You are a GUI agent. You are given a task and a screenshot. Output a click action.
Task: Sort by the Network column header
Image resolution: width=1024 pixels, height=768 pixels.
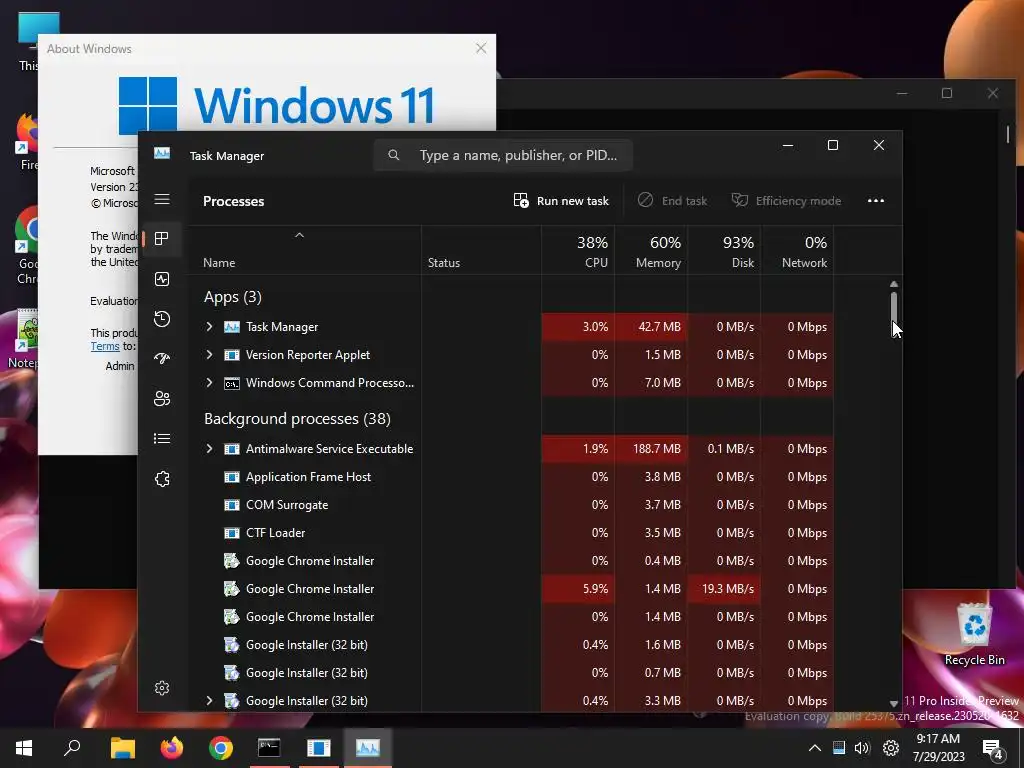797,252
